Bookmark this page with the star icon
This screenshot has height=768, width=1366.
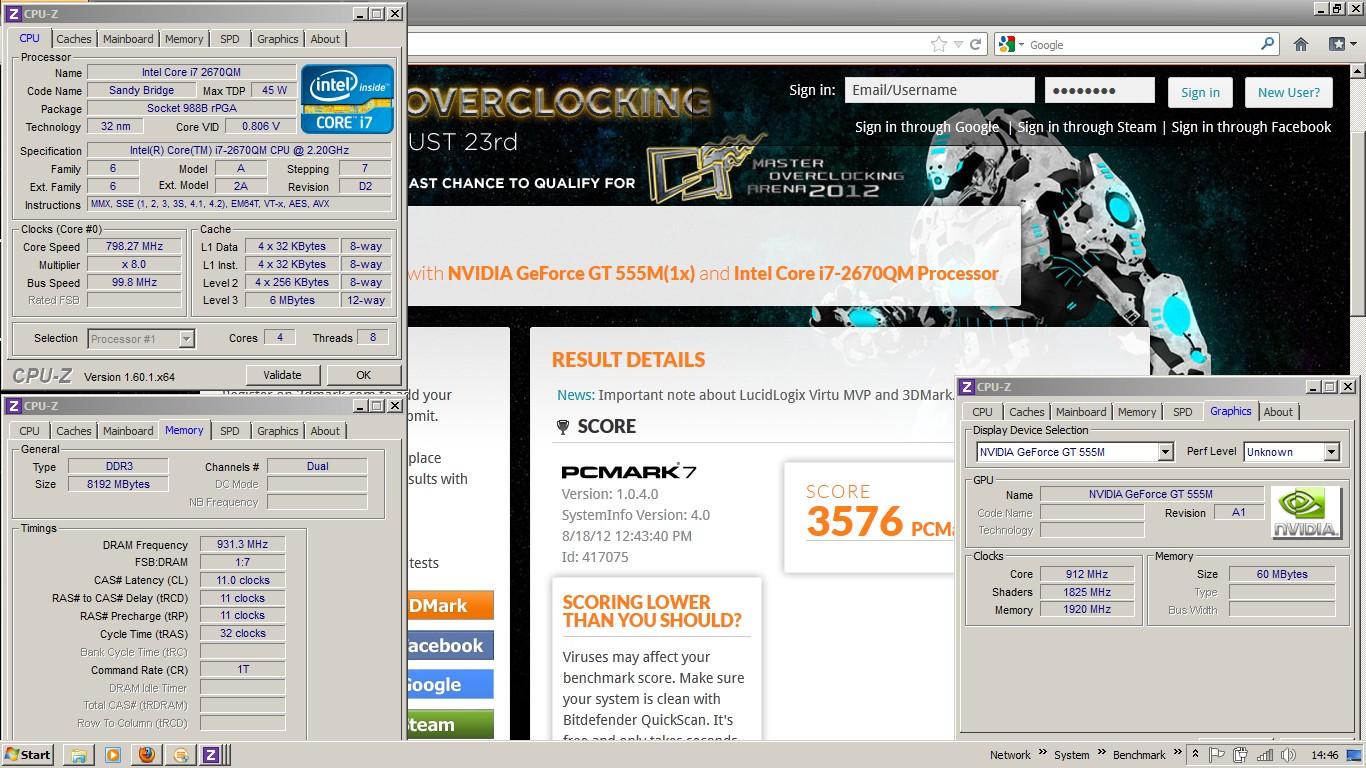[x=938, y=44]
